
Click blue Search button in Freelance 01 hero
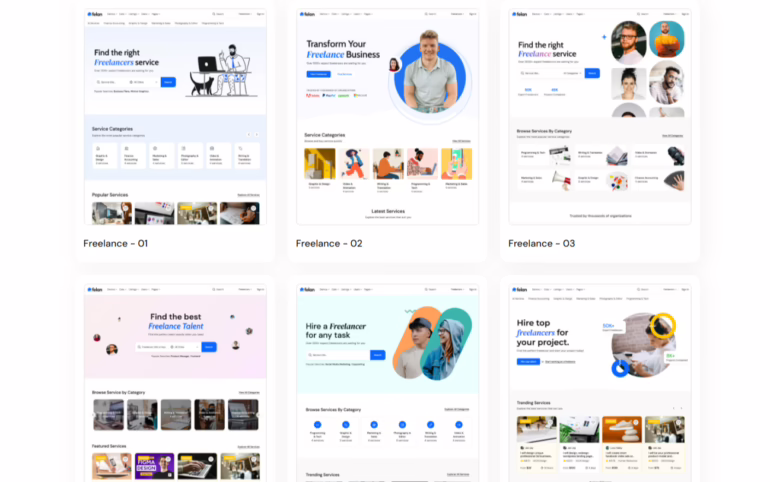click(168, 82)
